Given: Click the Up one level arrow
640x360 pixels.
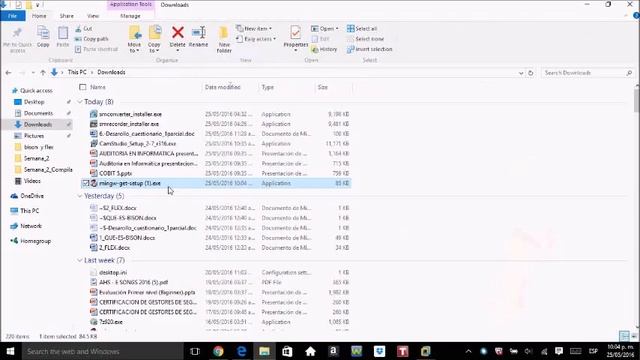Looking at the screenshot, I should (x=43, y=73).
